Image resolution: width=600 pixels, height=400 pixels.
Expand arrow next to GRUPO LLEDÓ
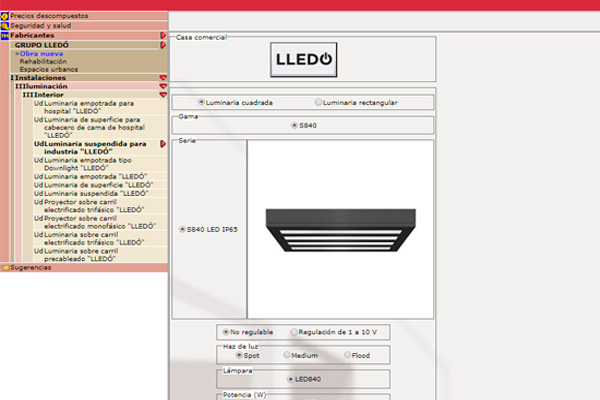point(163,45)
